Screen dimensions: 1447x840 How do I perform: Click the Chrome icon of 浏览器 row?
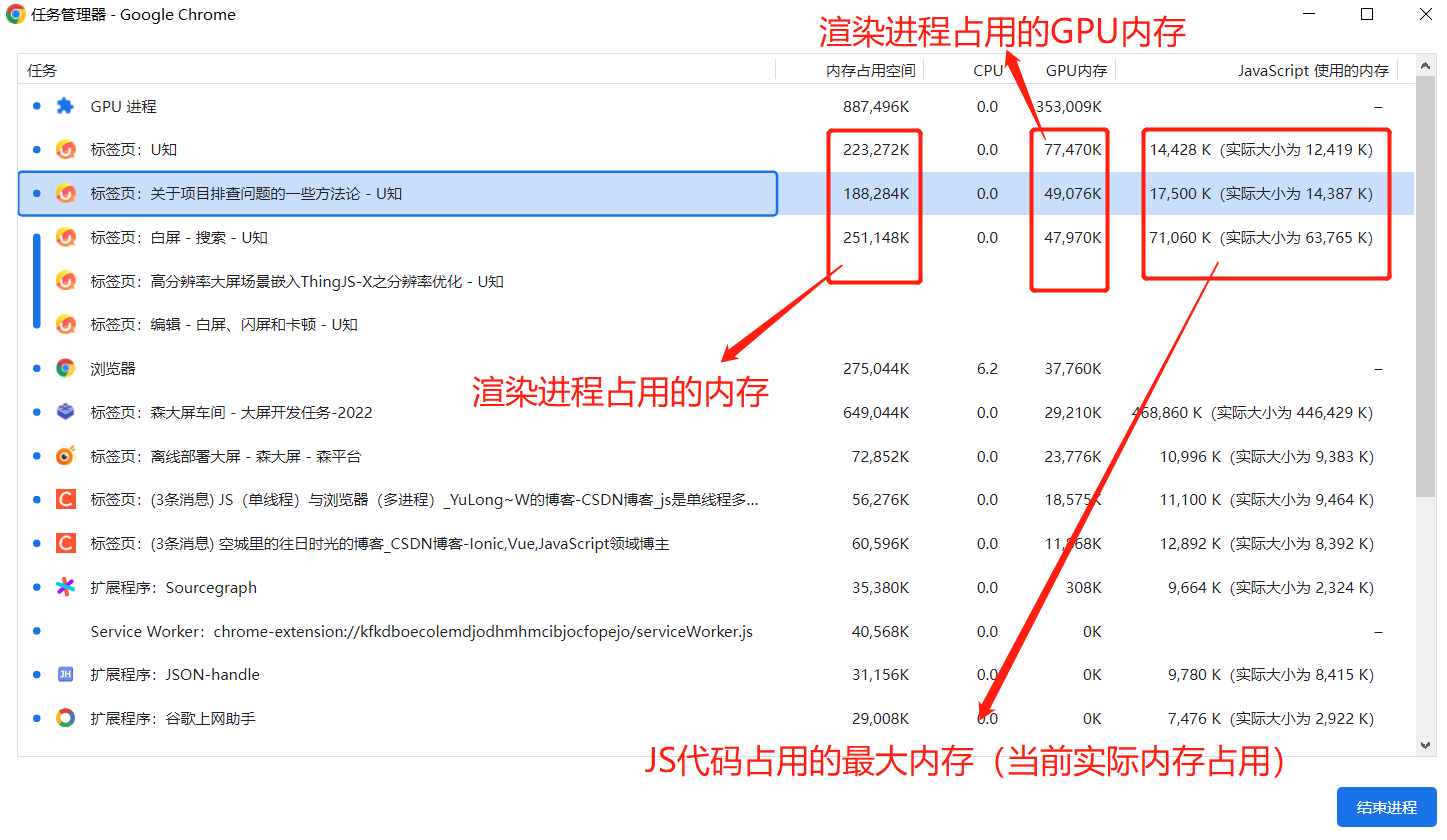[x=65, y=368]
